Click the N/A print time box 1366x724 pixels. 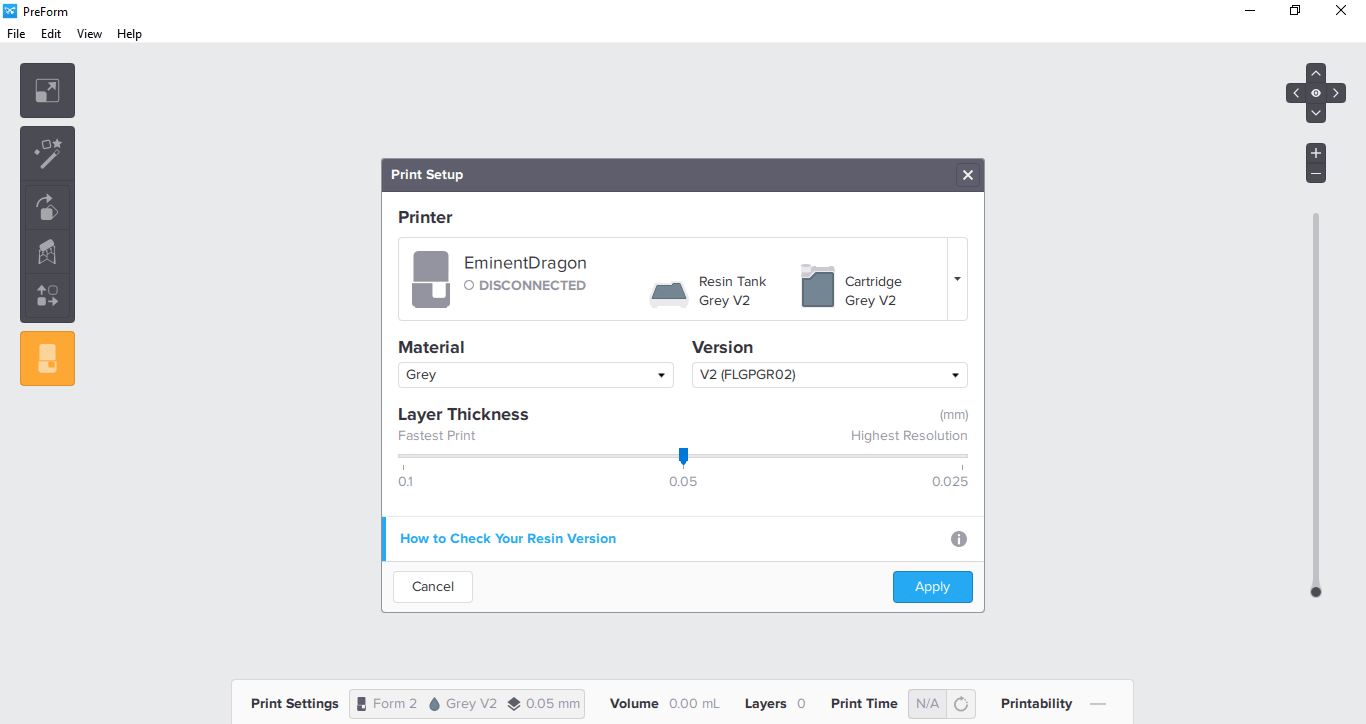928,704
